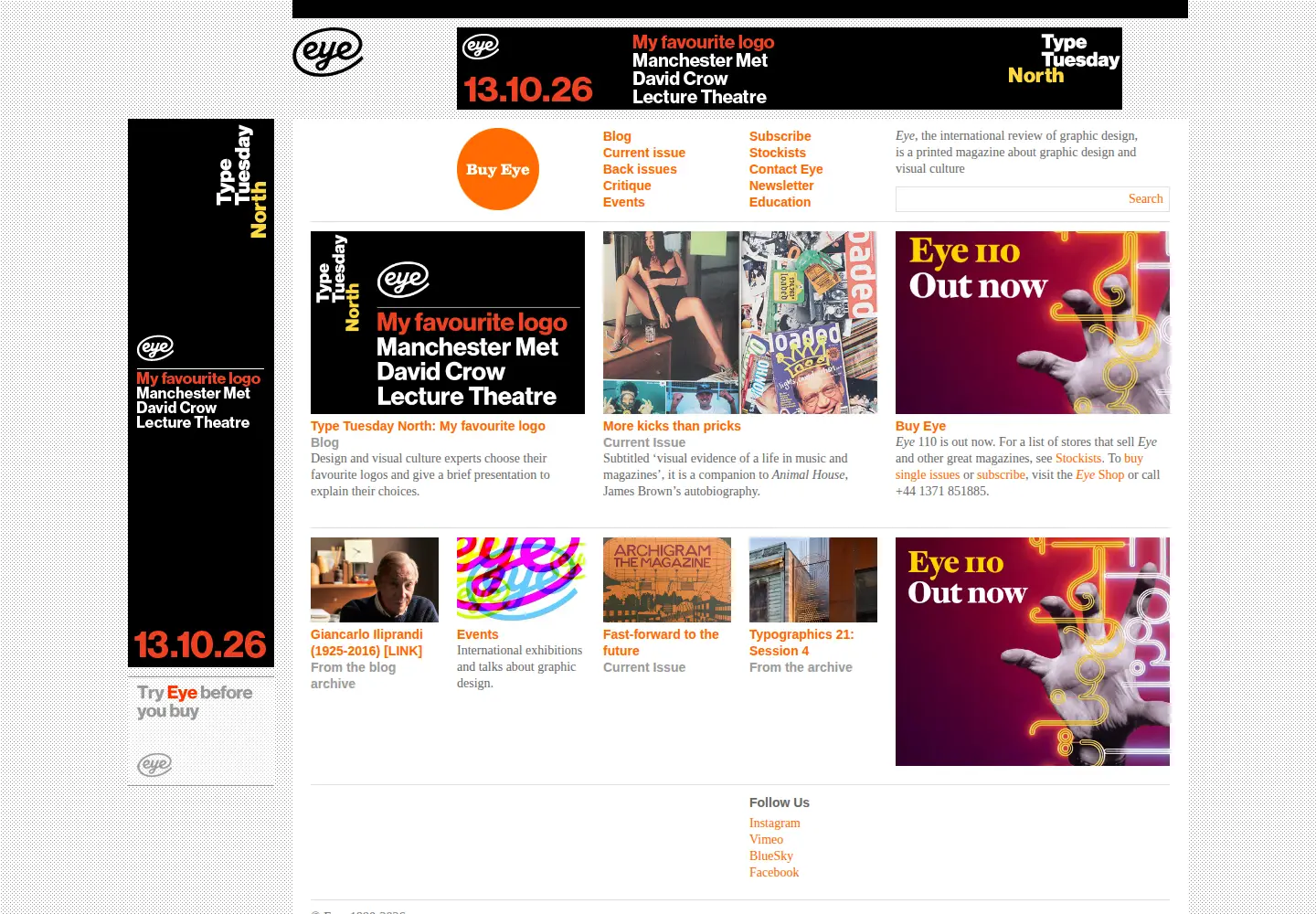Select Critique in the navigation
The height and width of the screenshot is (914, 1316).
coord(627,186)
